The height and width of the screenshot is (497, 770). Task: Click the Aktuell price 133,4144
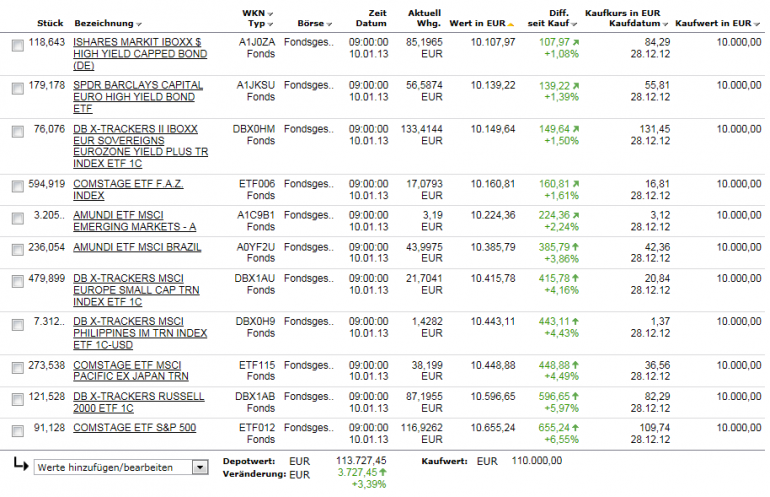422,129
